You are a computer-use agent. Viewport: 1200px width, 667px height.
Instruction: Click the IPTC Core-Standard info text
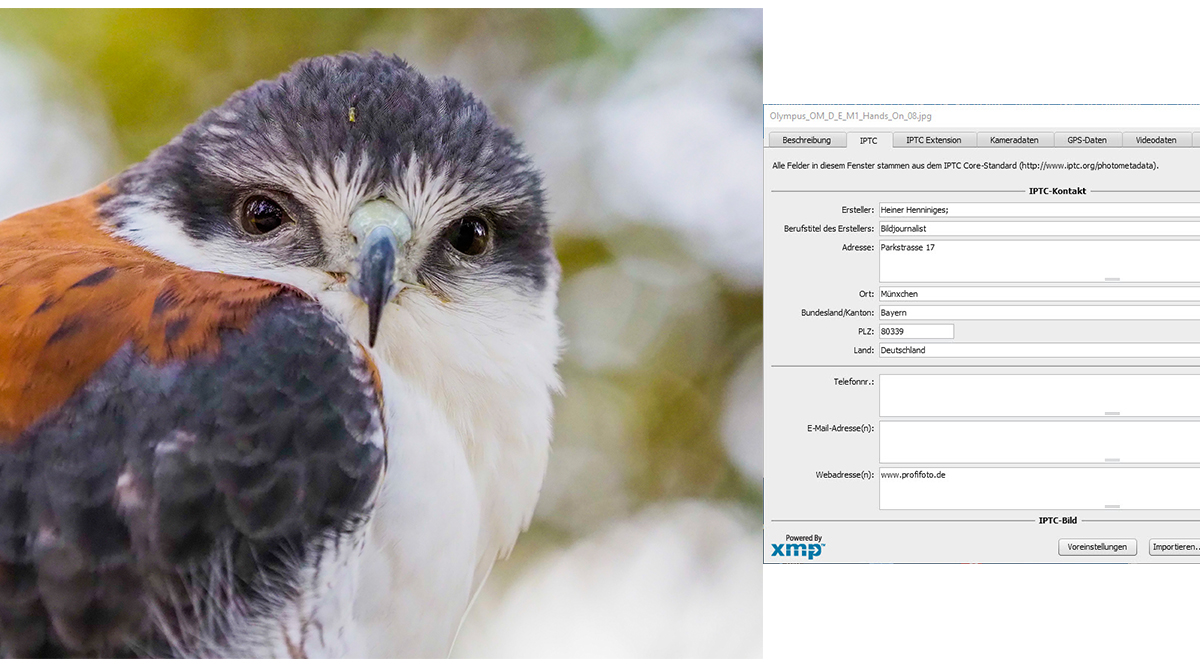965,165
